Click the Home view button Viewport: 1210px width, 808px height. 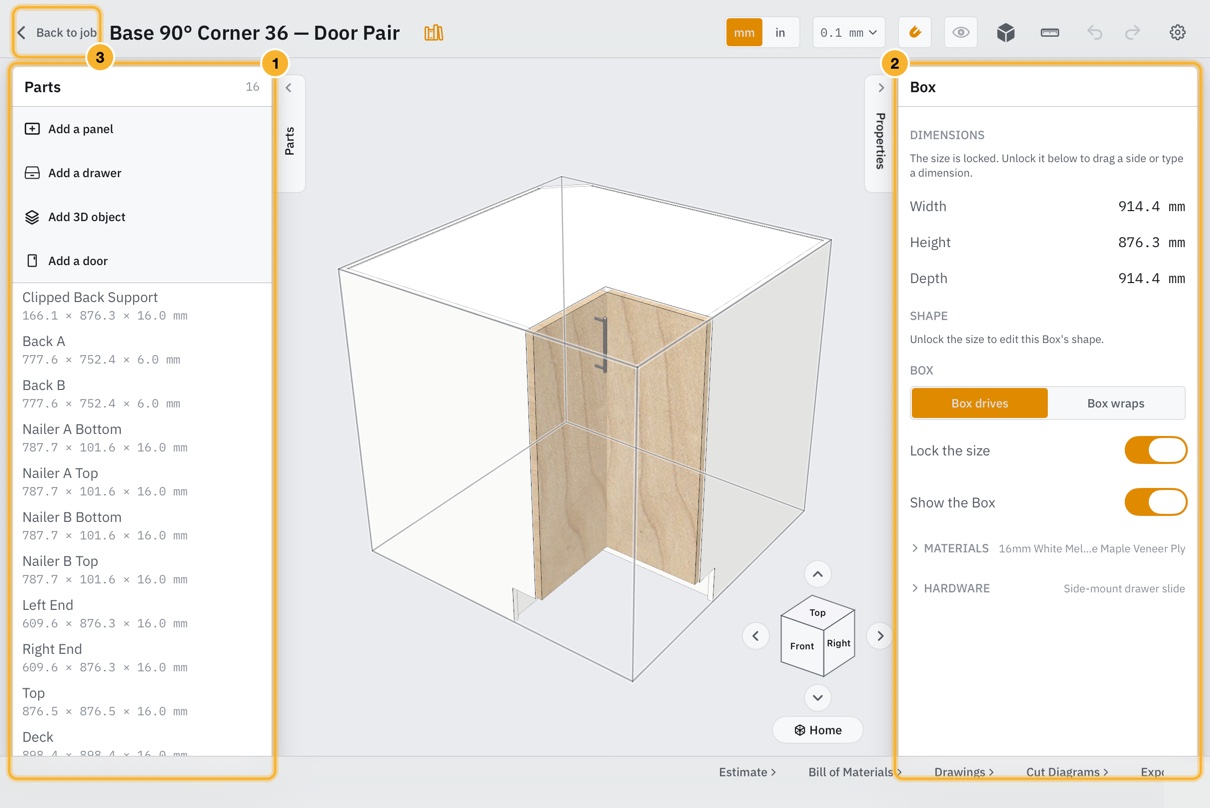pyautogui.click(x=818, y=730)
